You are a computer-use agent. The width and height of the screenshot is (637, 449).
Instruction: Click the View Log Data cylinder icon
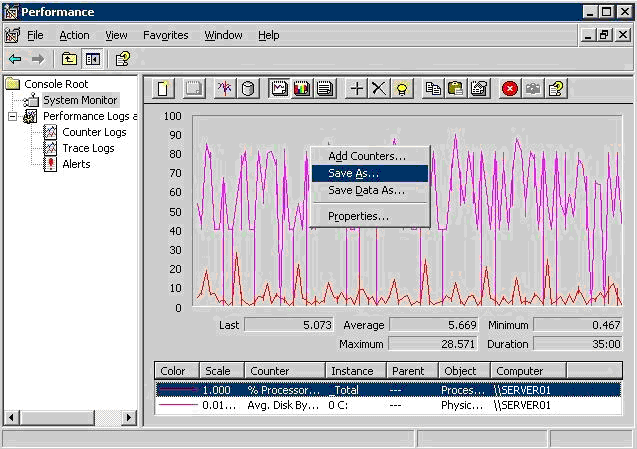pyautogui.click(x=248, y=88)
